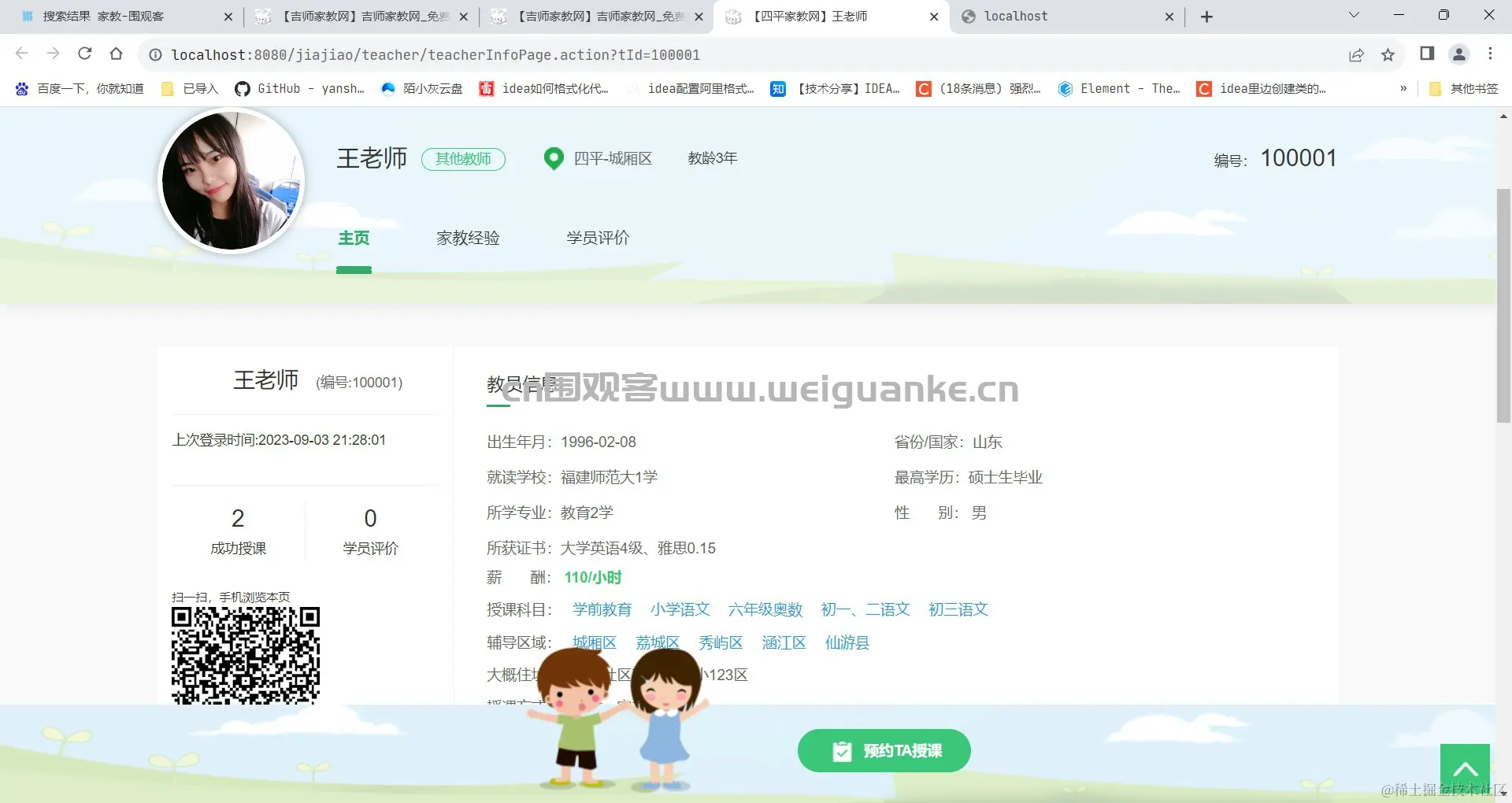Open the 初三语文 subject link
1512x803 pixels.
point(958,609)
